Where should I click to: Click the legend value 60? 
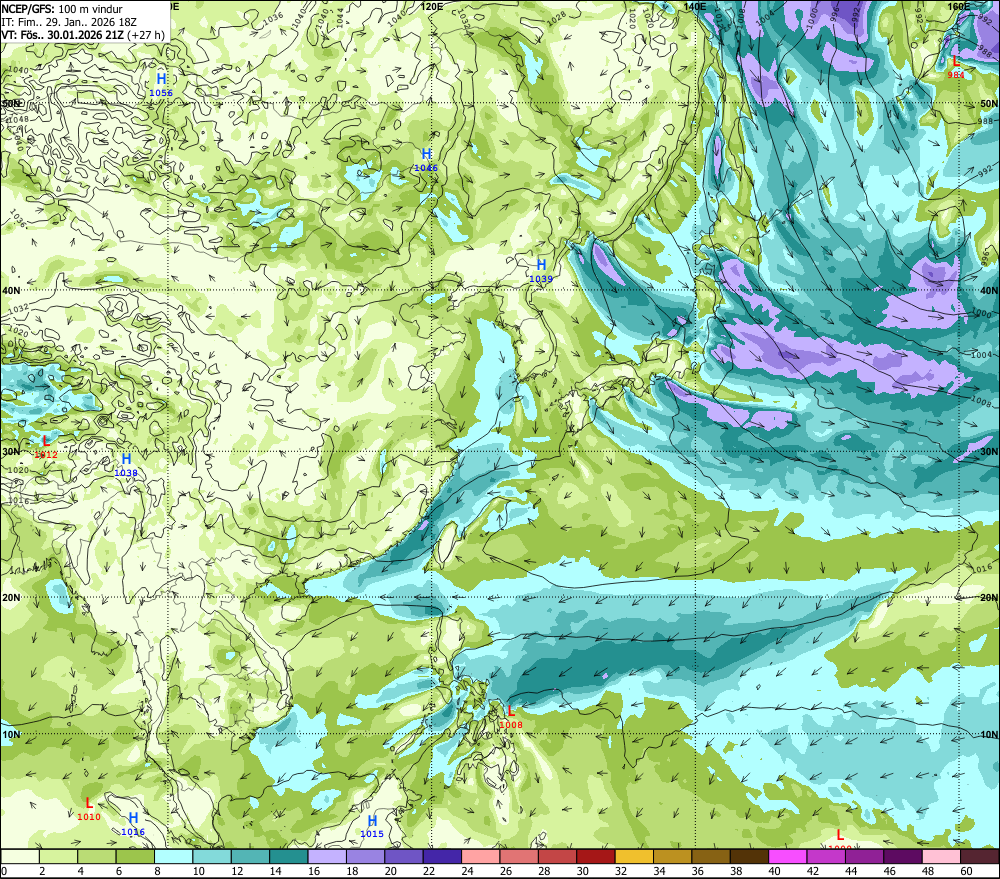(967, 871)
